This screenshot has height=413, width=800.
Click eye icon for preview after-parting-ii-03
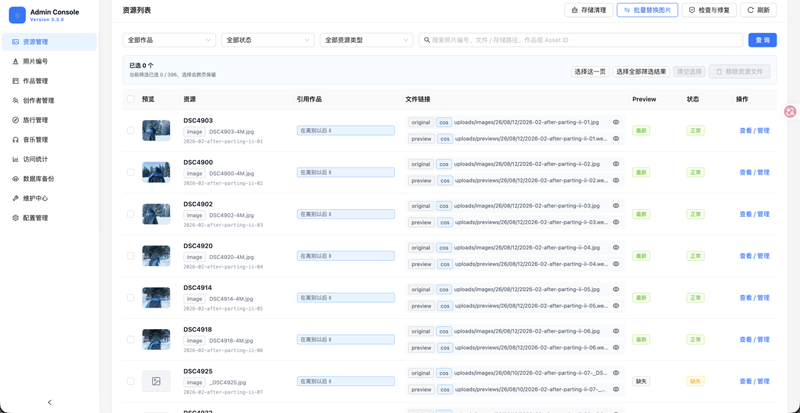[616, 222]
